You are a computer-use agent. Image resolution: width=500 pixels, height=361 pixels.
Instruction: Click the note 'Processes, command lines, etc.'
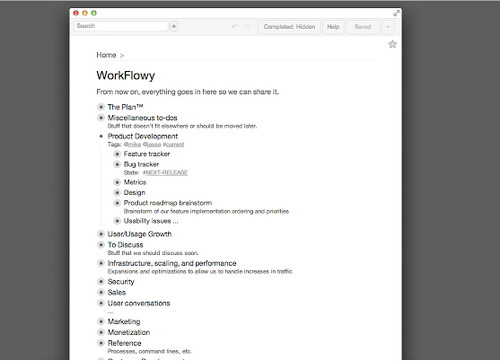[x=150, y=351]
